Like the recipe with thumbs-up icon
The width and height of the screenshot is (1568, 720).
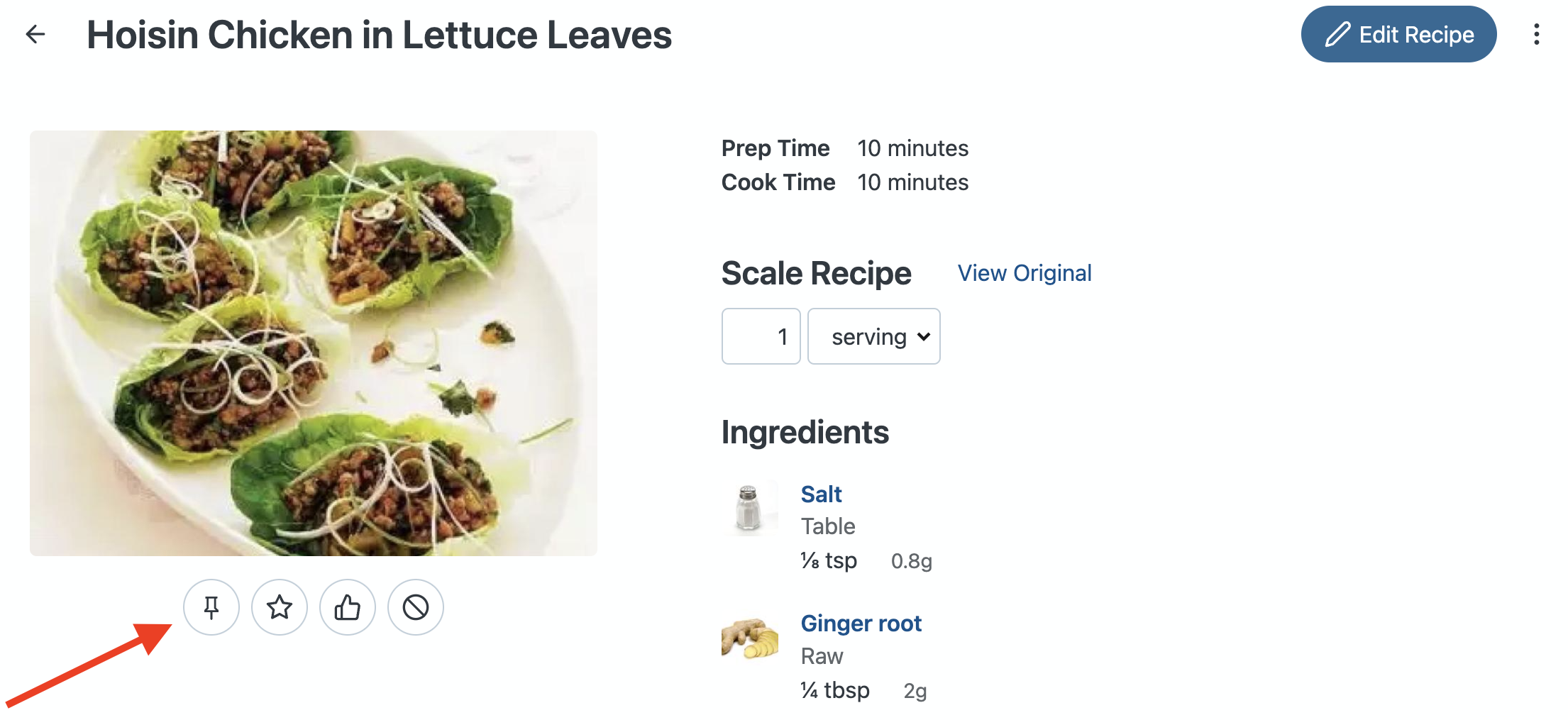(348, 607)
